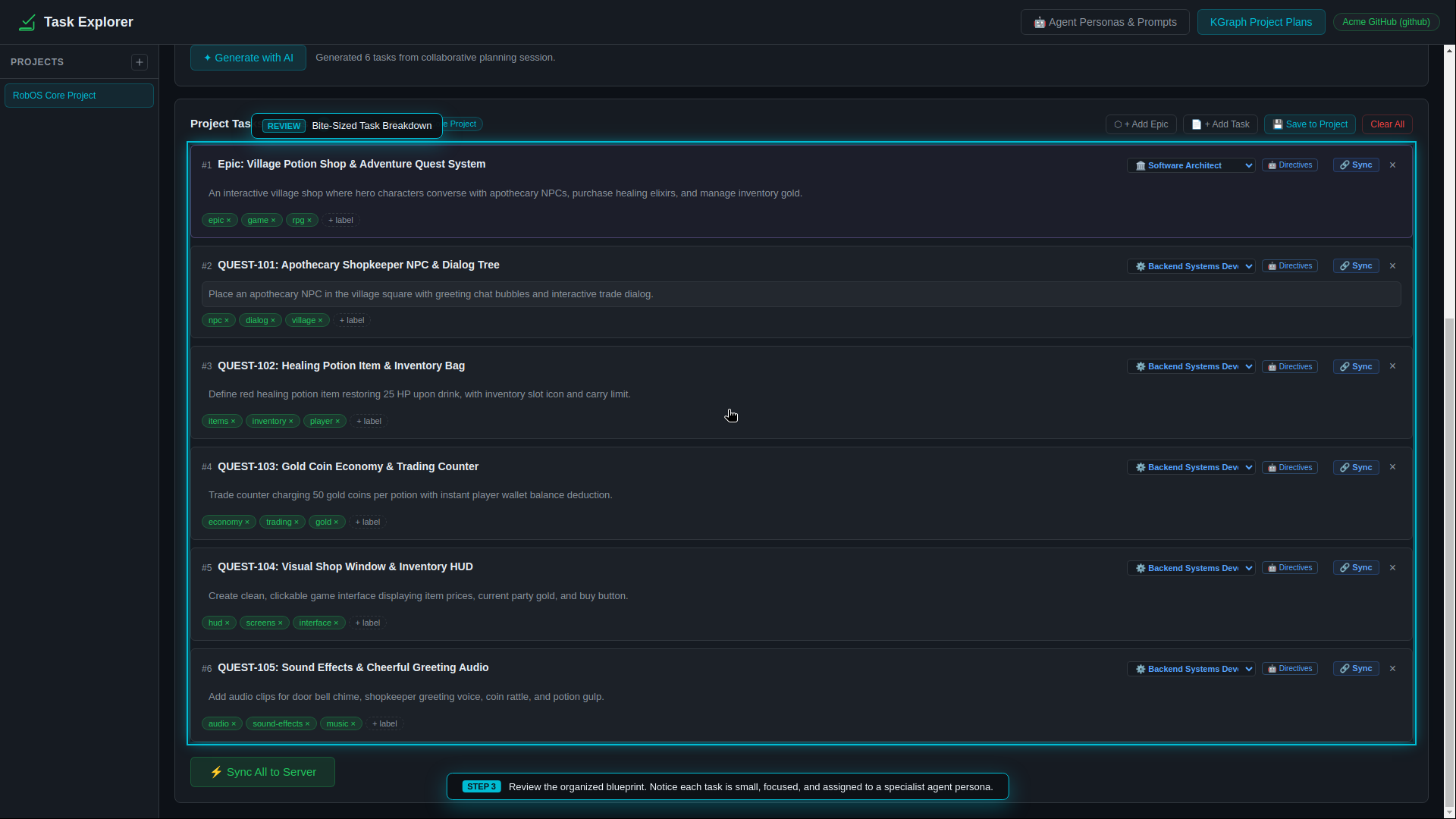This screenshot has width=1456, height=819.
Task: Remove the rpg label tag
Action: [x=309, y=221]
